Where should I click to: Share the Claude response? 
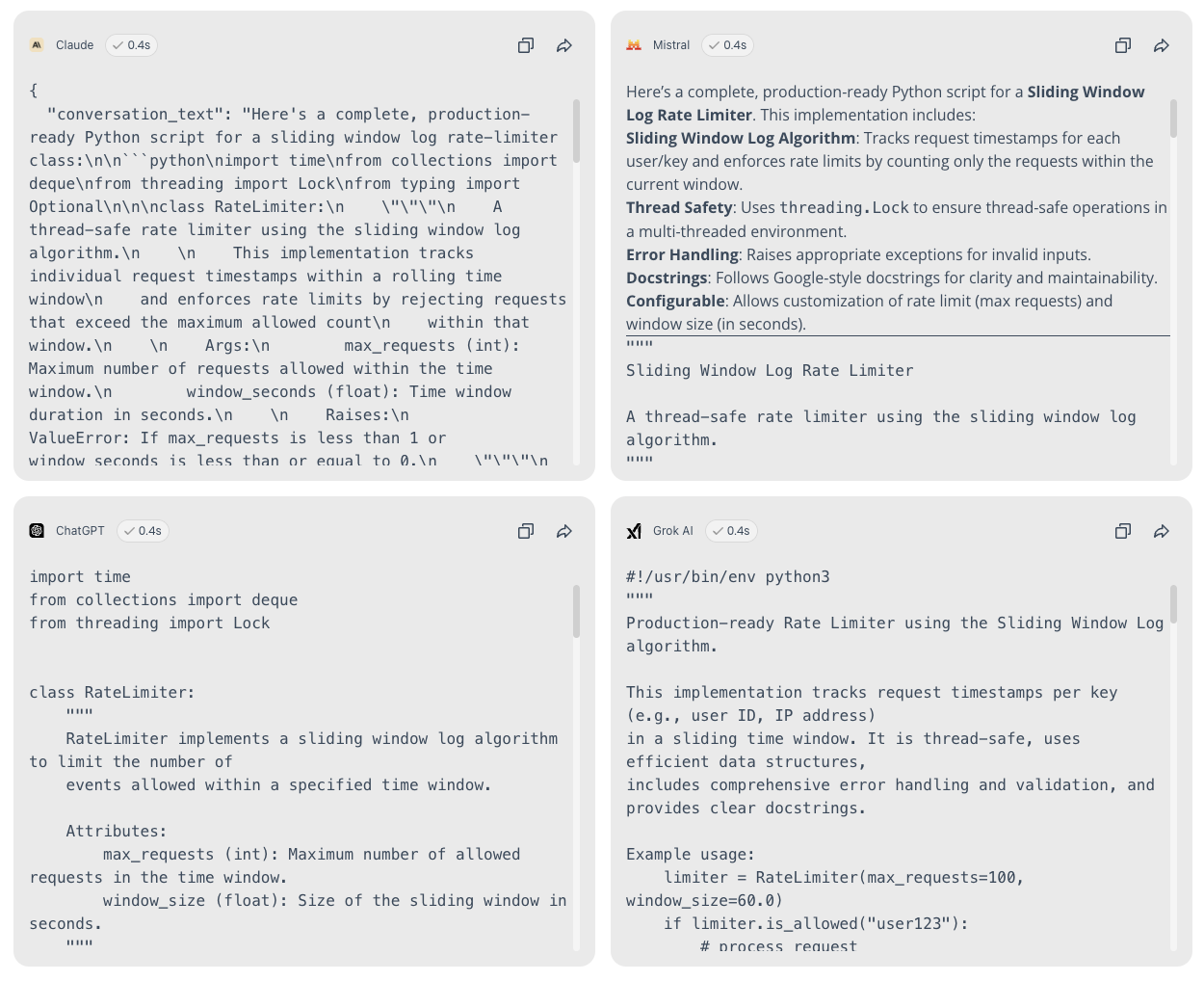(564, 45)
